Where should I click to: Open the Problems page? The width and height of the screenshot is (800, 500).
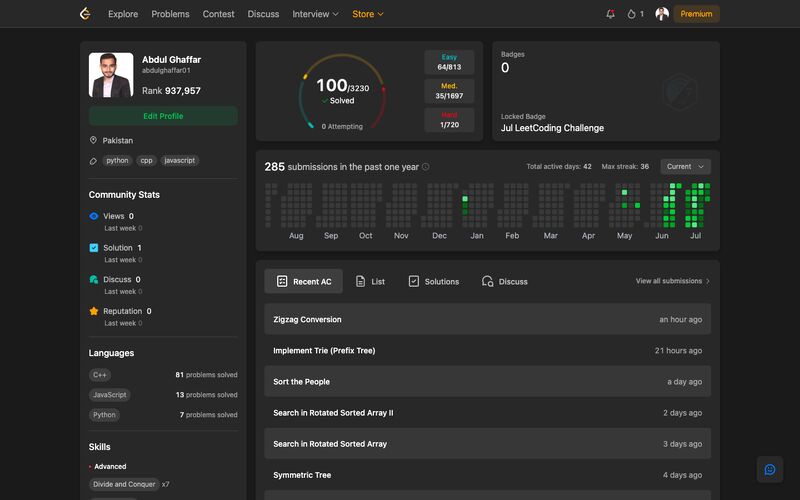(x=170, y=14)
